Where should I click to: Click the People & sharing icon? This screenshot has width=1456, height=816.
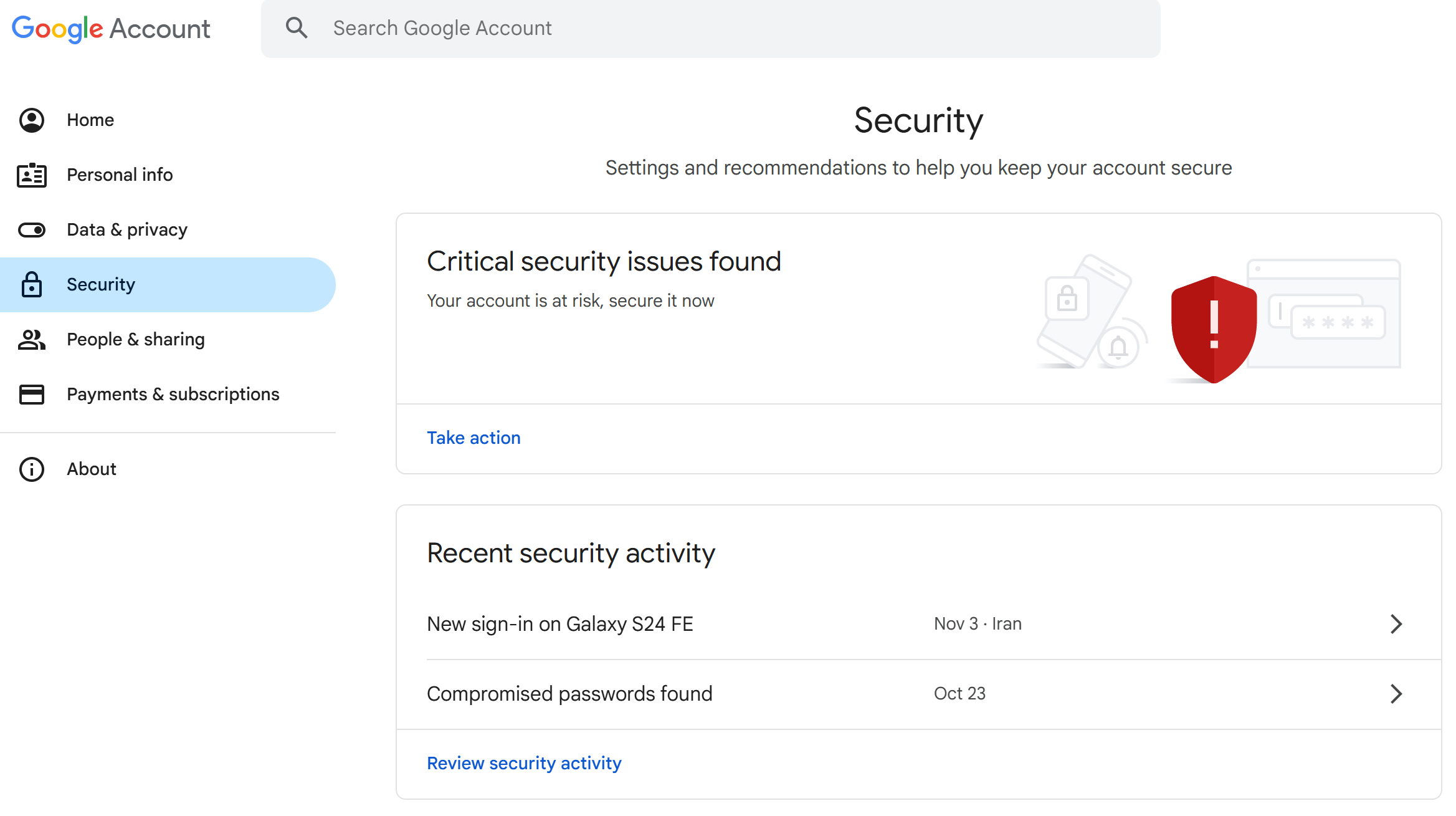point(33,339)
